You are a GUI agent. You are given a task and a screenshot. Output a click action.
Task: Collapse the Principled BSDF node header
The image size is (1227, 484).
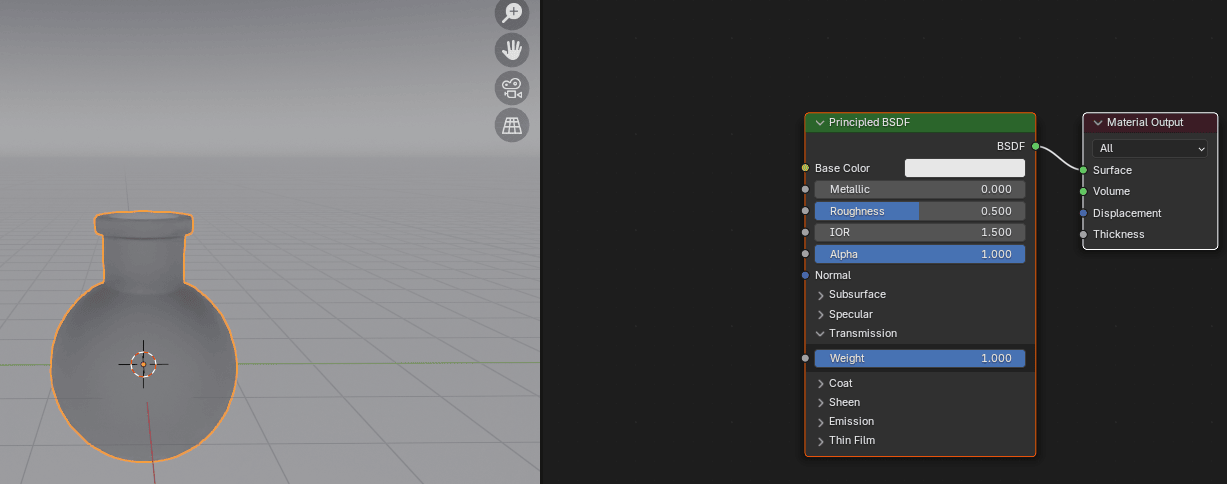click(x=820, y=123)
